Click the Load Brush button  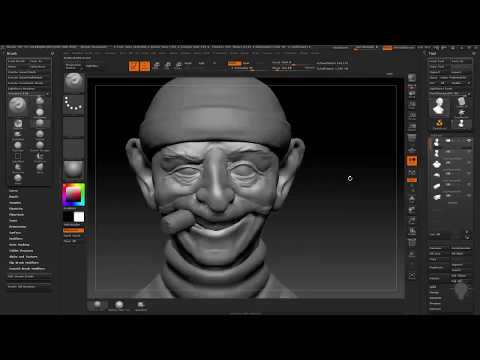click(x=17, y=61)
